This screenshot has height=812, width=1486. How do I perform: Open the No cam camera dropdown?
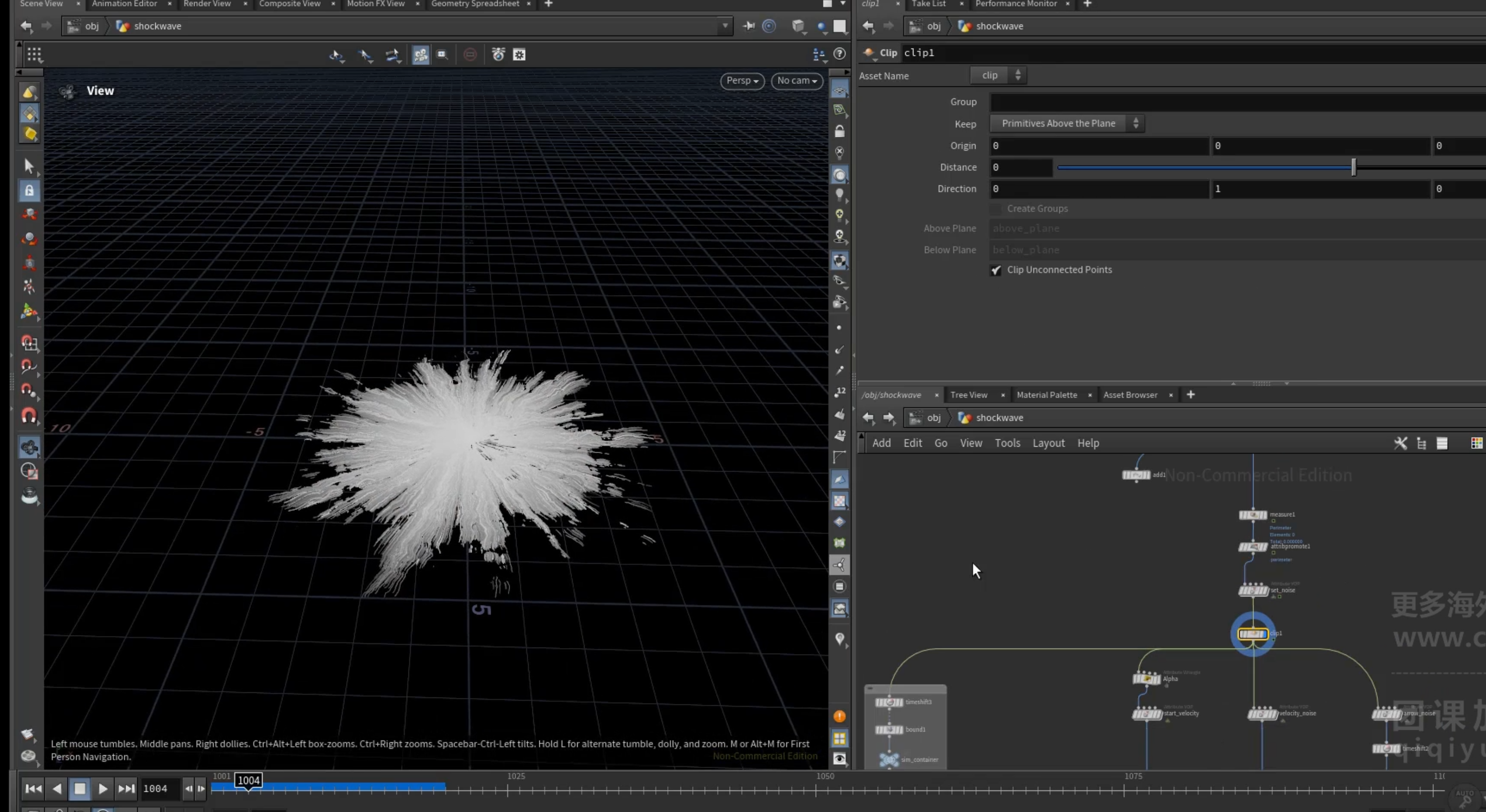pos(797,81)
